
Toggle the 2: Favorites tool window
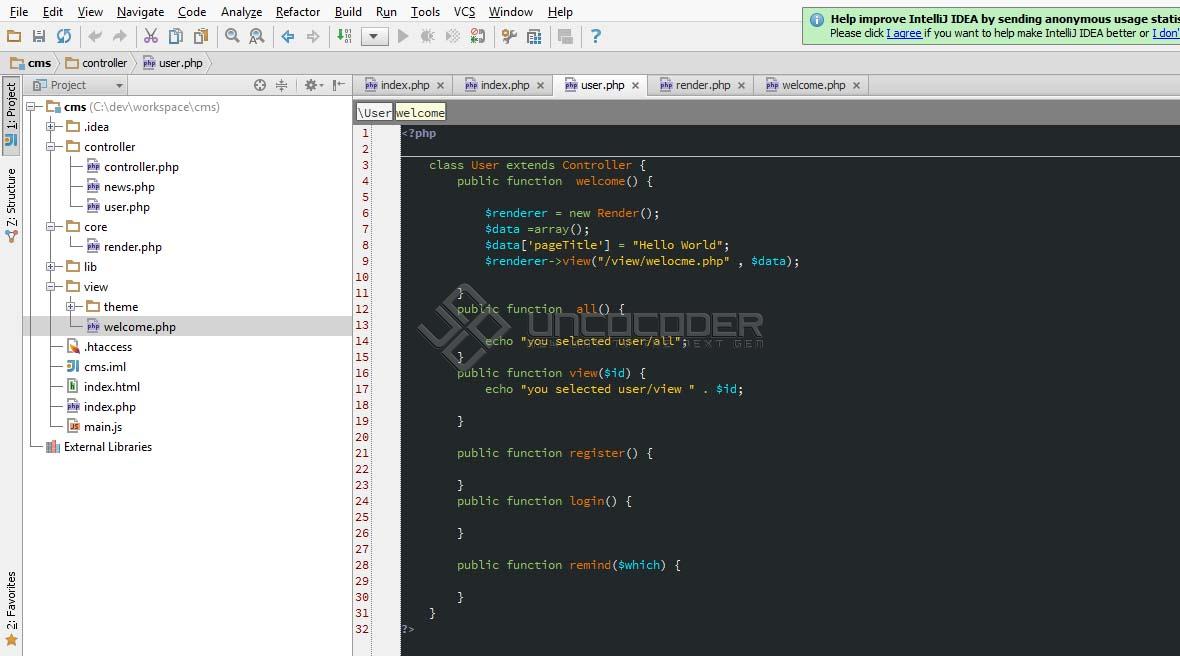click(x=11, y=608)
